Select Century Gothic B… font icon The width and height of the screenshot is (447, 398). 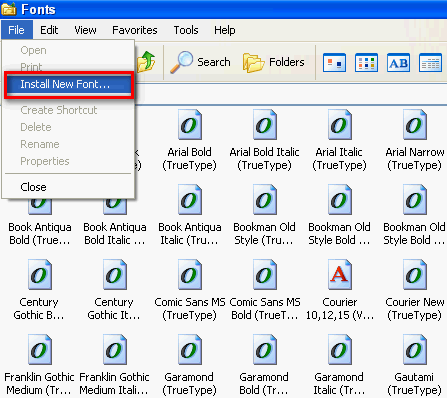coord(40,275)
